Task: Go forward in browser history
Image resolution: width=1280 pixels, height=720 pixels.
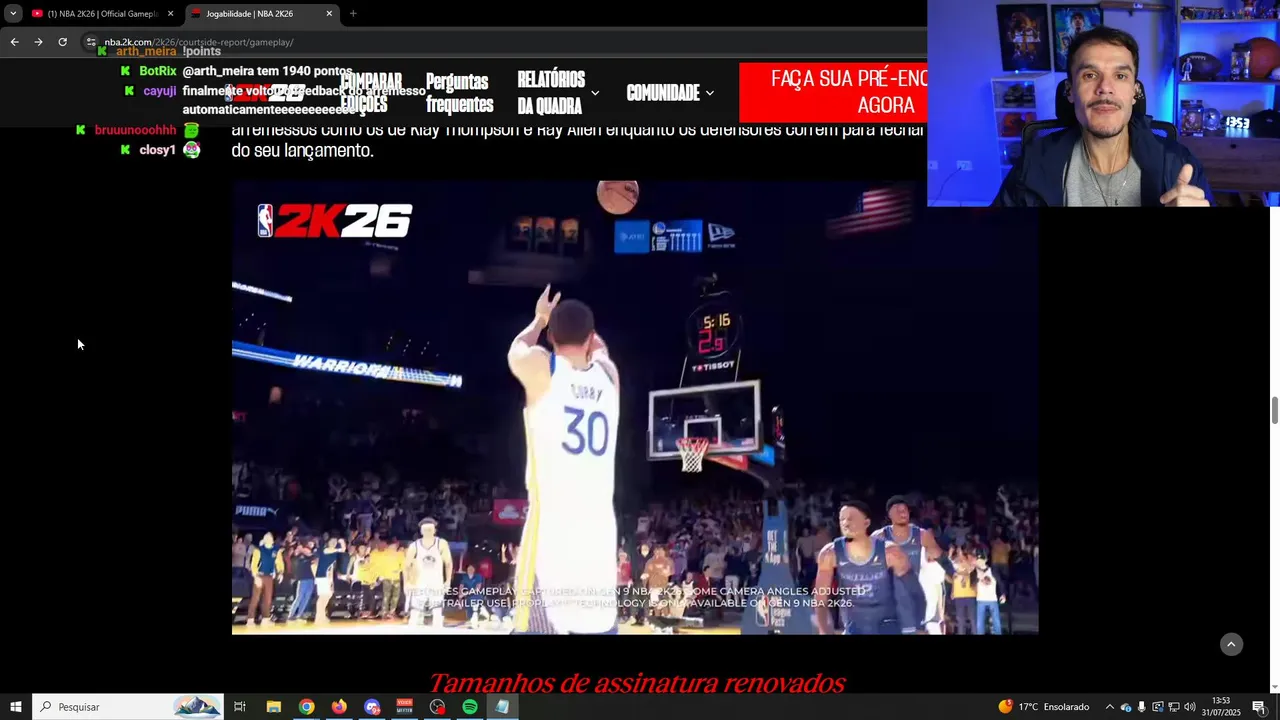Action: (38, 42)
